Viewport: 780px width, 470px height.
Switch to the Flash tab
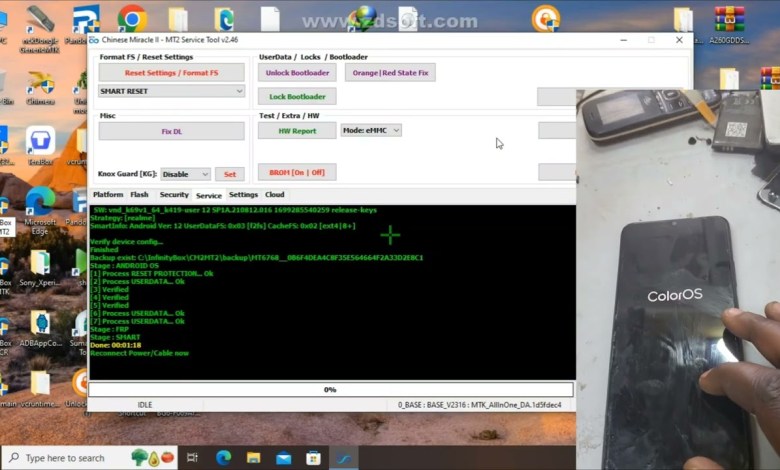point(139,194)
